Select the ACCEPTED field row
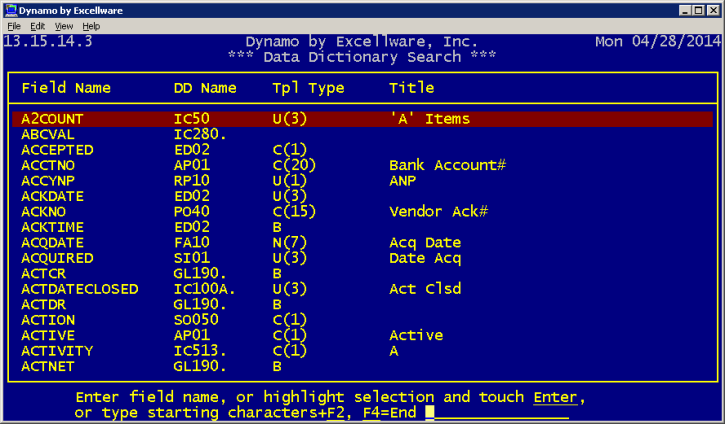This screenshot has width=725, height=424. 57,150
